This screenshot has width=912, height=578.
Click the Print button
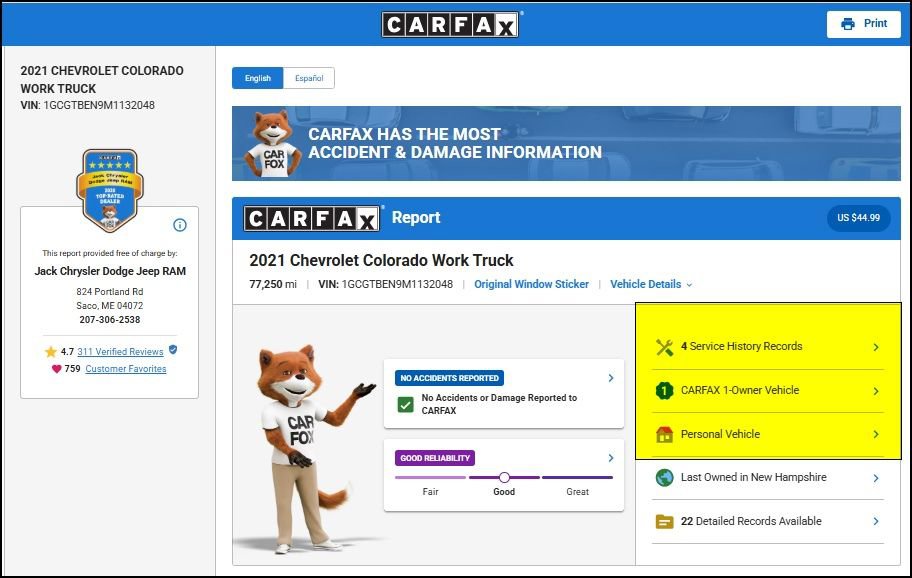tap(864, 24)
